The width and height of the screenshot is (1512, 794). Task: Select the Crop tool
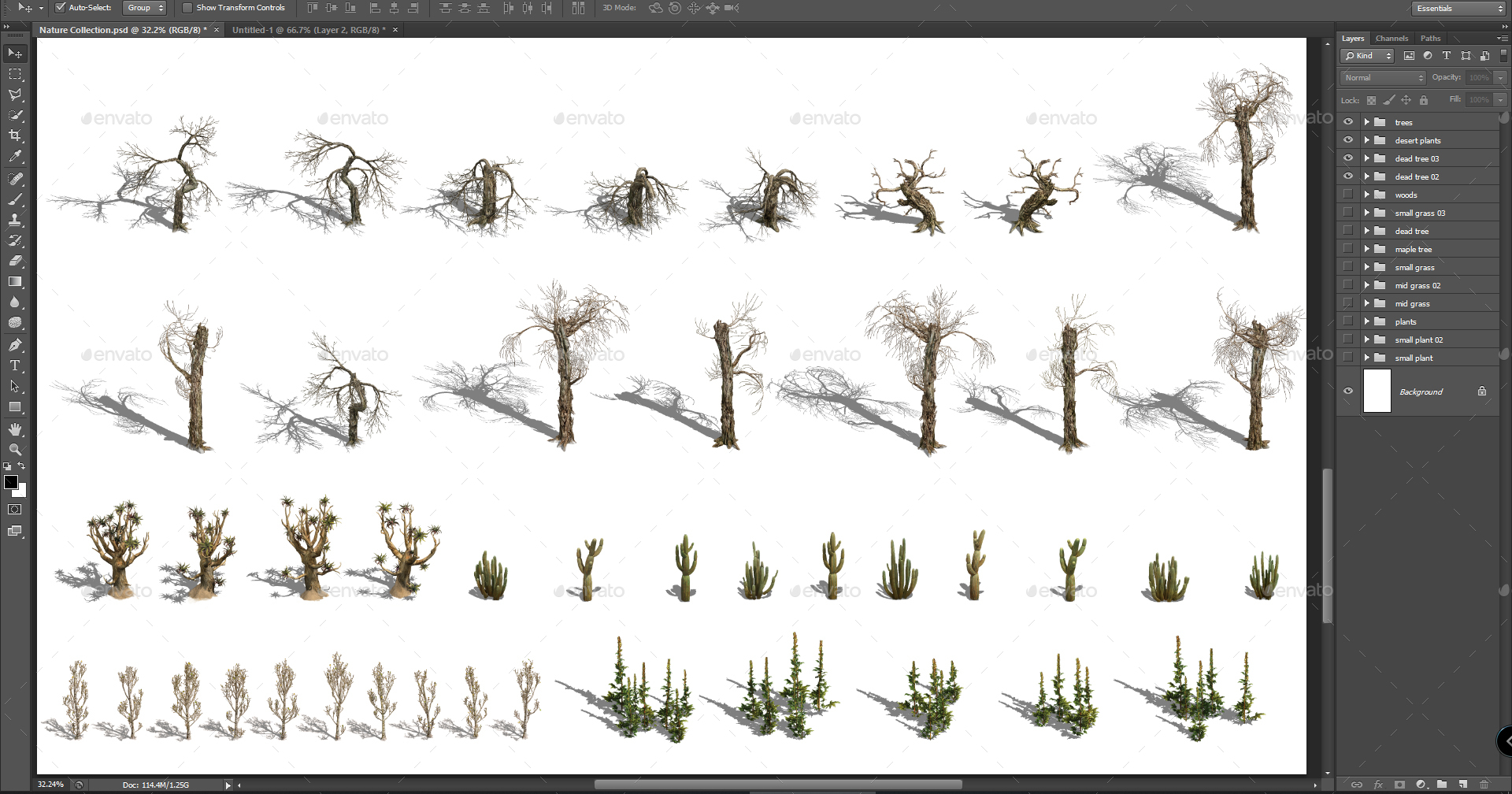[15, 135]
